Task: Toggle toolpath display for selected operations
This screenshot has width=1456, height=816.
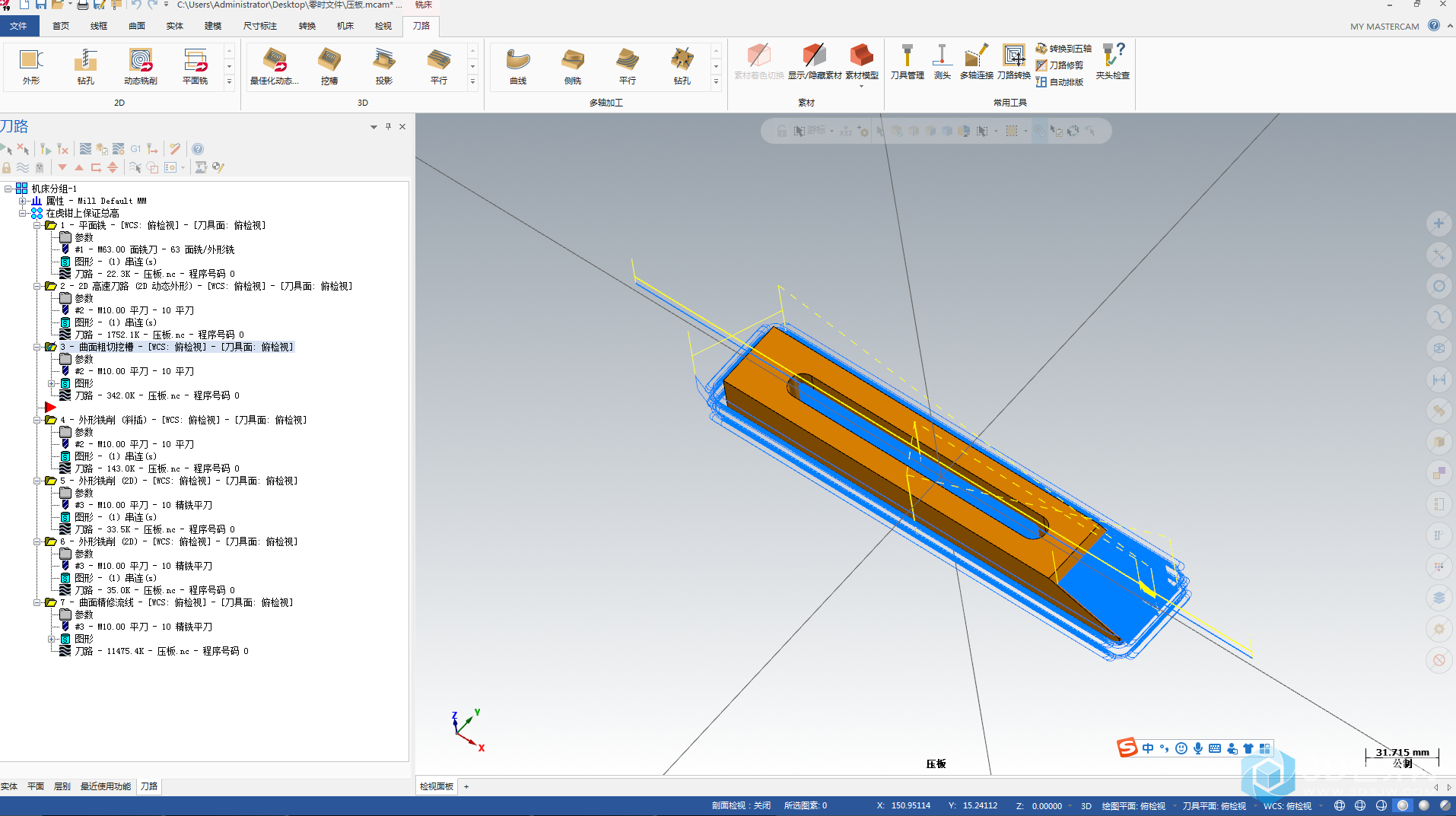Action: tap(23, 167)
